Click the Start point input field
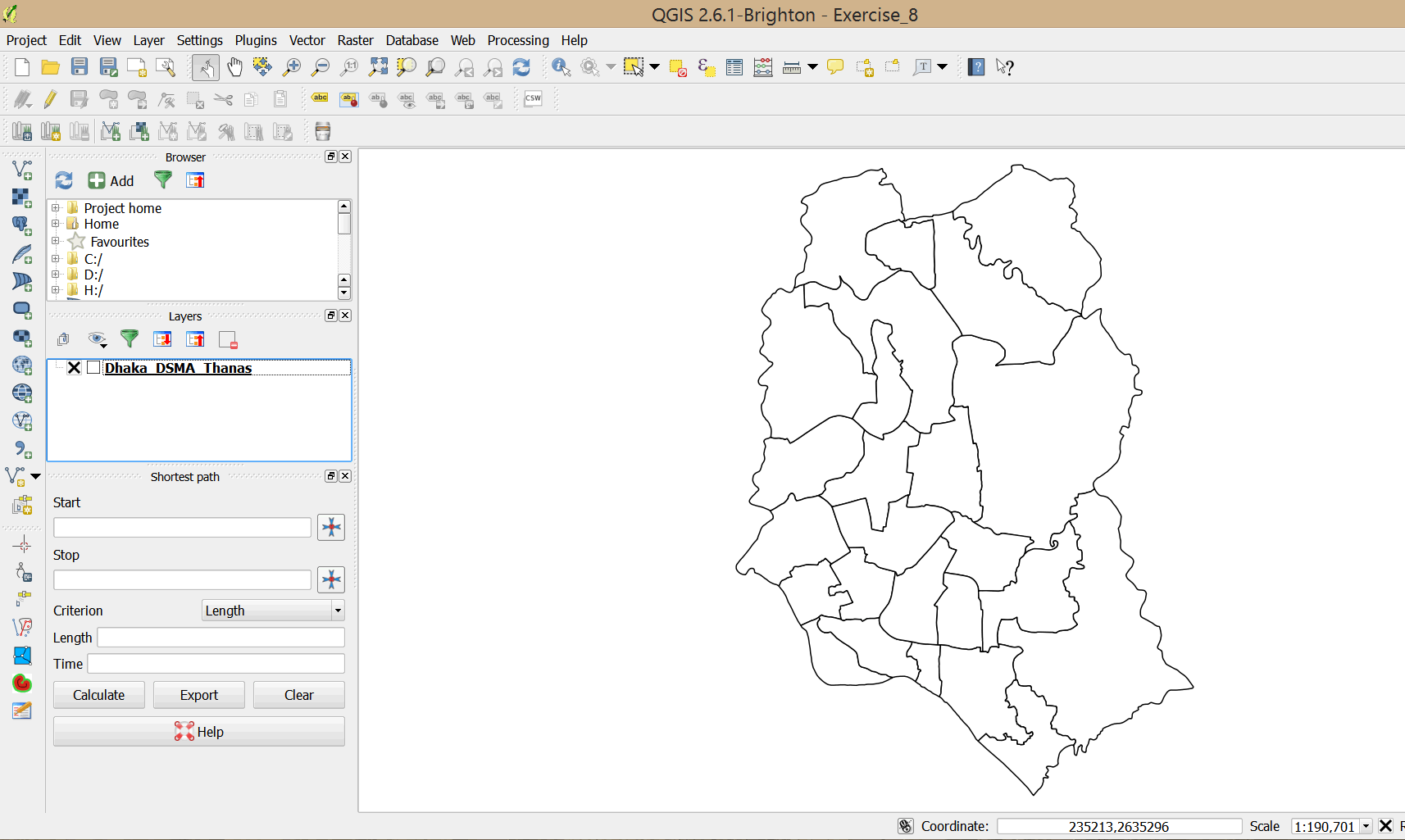The width and height of the screenshot is (1405, 840). pos(182,527)
